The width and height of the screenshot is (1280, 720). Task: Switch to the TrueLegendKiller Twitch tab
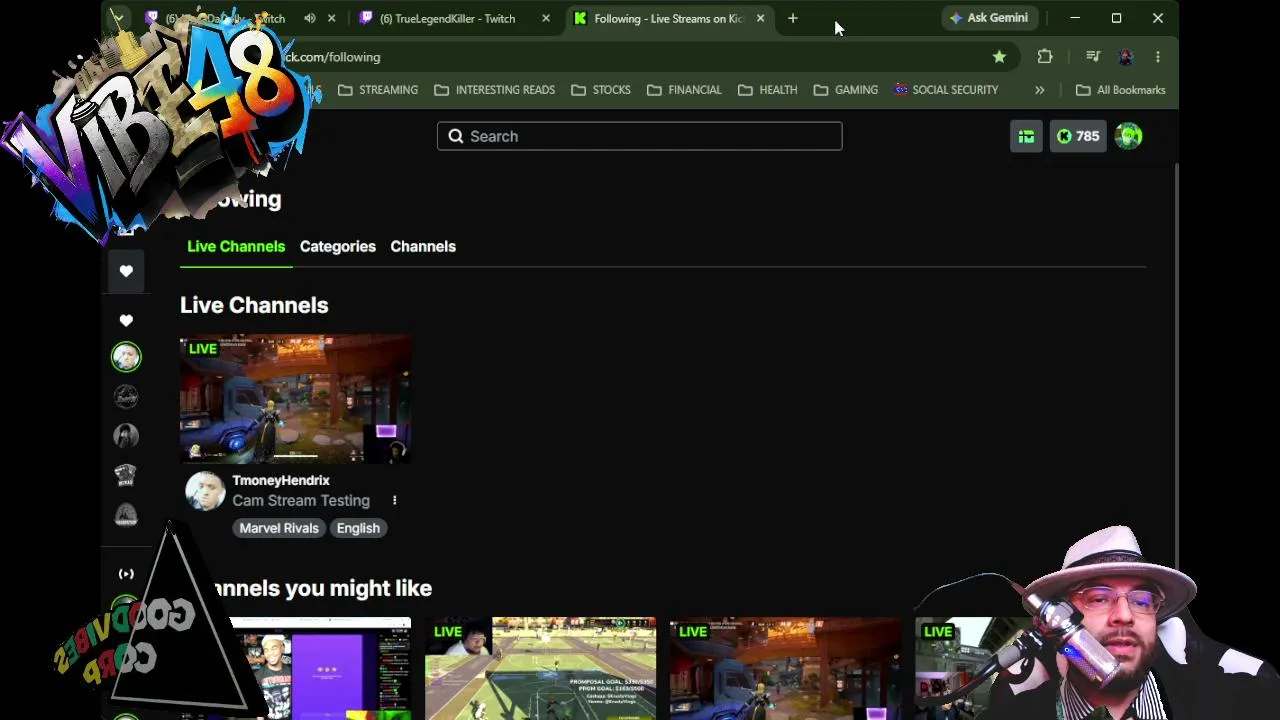coord(455,18)
